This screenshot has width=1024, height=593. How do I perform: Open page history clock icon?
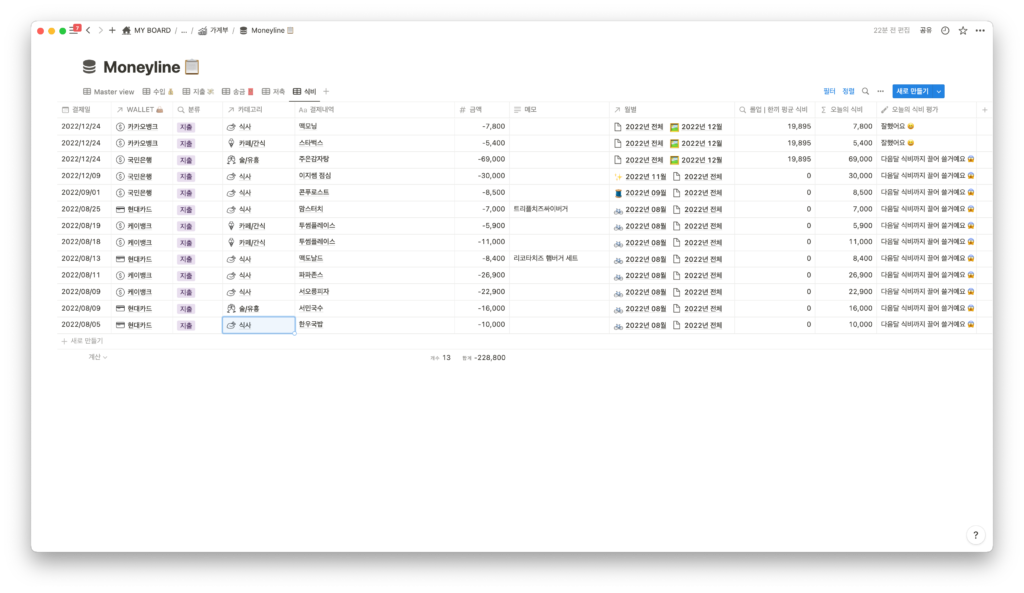click(x=945, y=31)
